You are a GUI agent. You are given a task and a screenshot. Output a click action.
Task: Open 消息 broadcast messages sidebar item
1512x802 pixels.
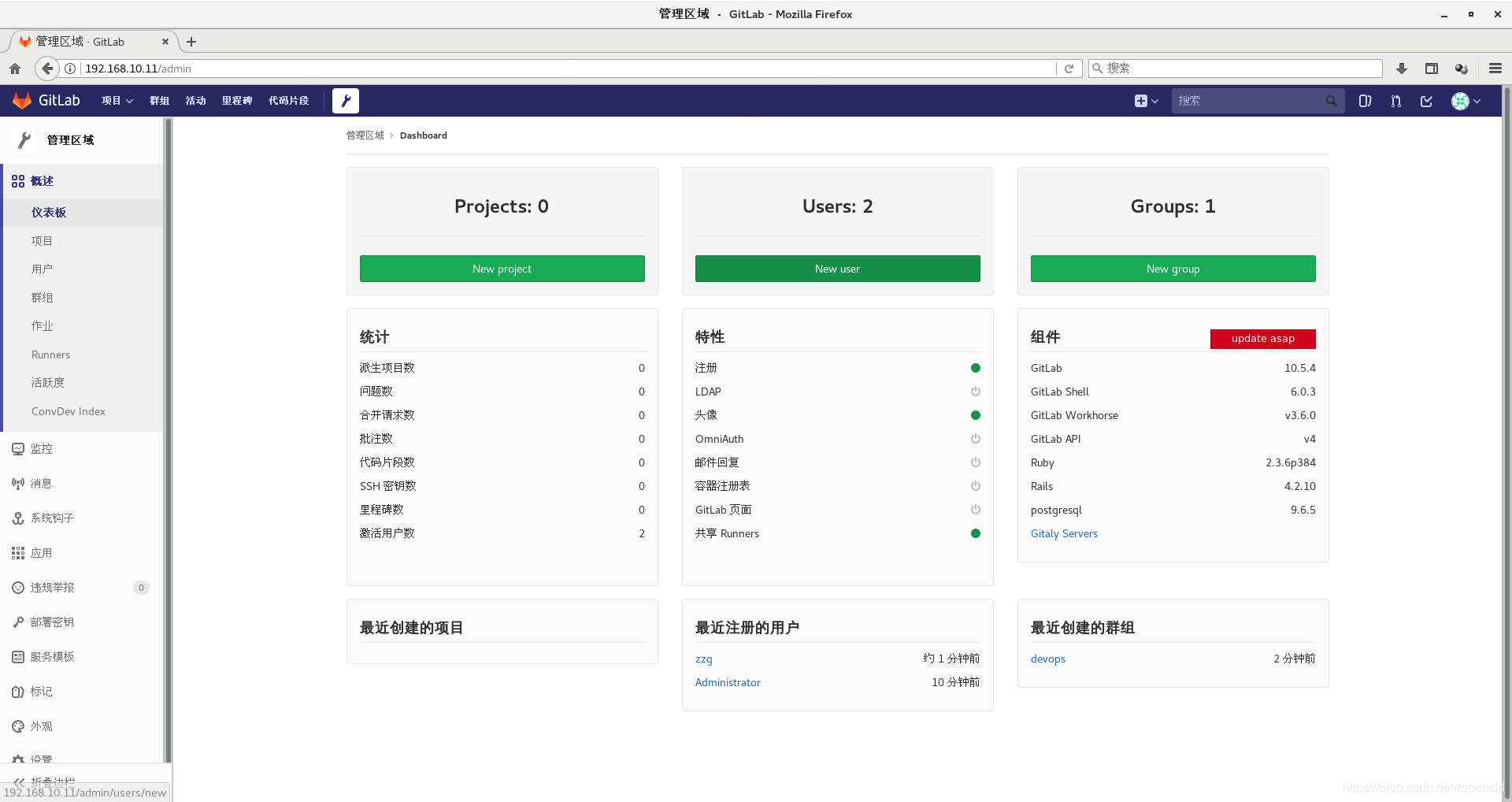coord(82,484)
